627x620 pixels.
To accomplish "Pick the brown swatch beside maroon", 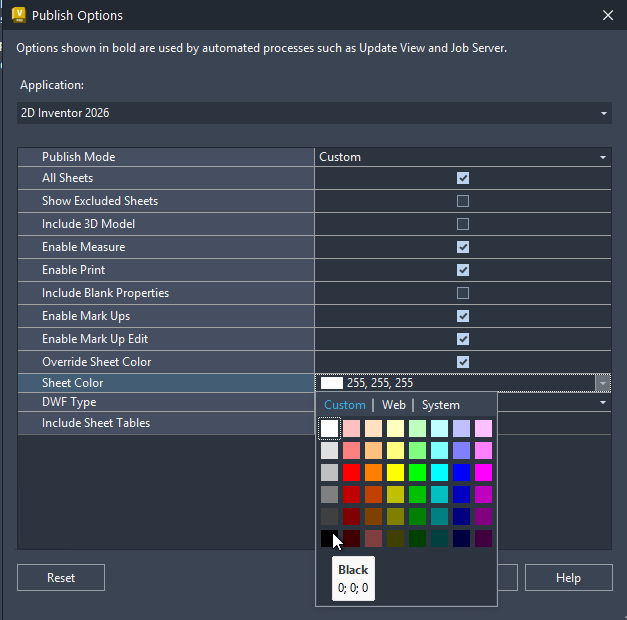I will click(373, 516).
